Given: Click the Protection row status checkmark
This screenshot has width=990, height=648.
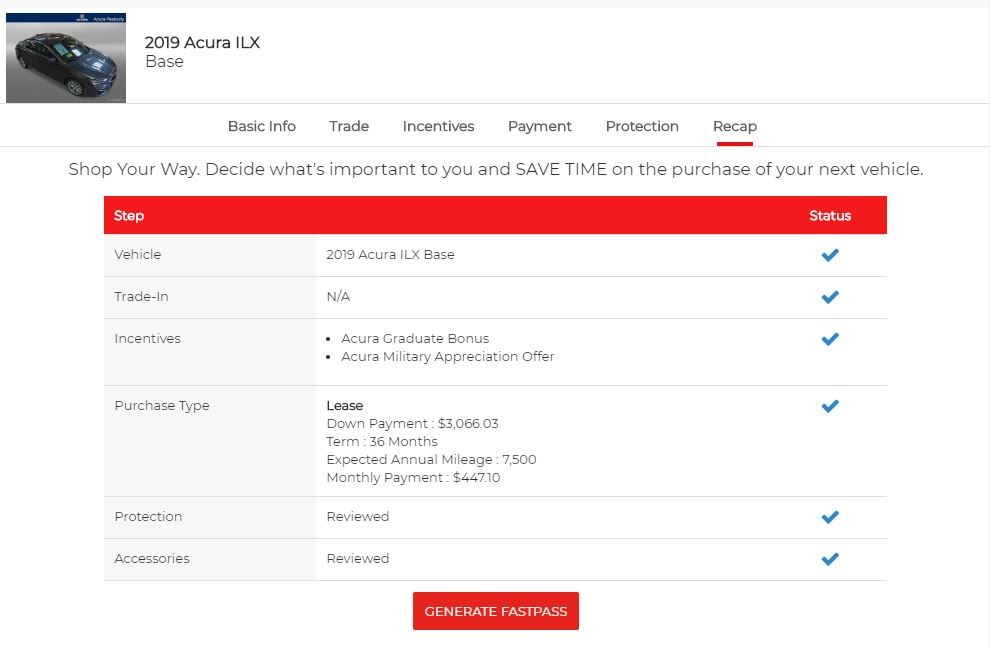Looking at the screenshot, I should [830, 517].
